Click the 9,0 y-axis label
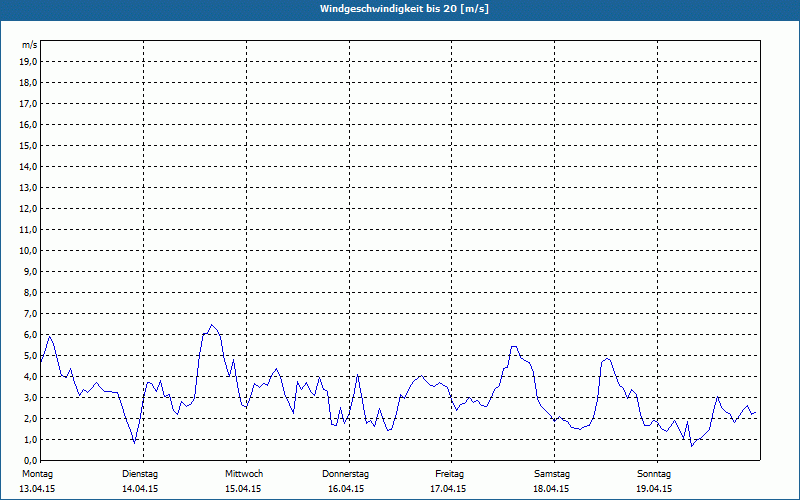The width and height of the screenshot is (800, 500). (x=30, y=271)
